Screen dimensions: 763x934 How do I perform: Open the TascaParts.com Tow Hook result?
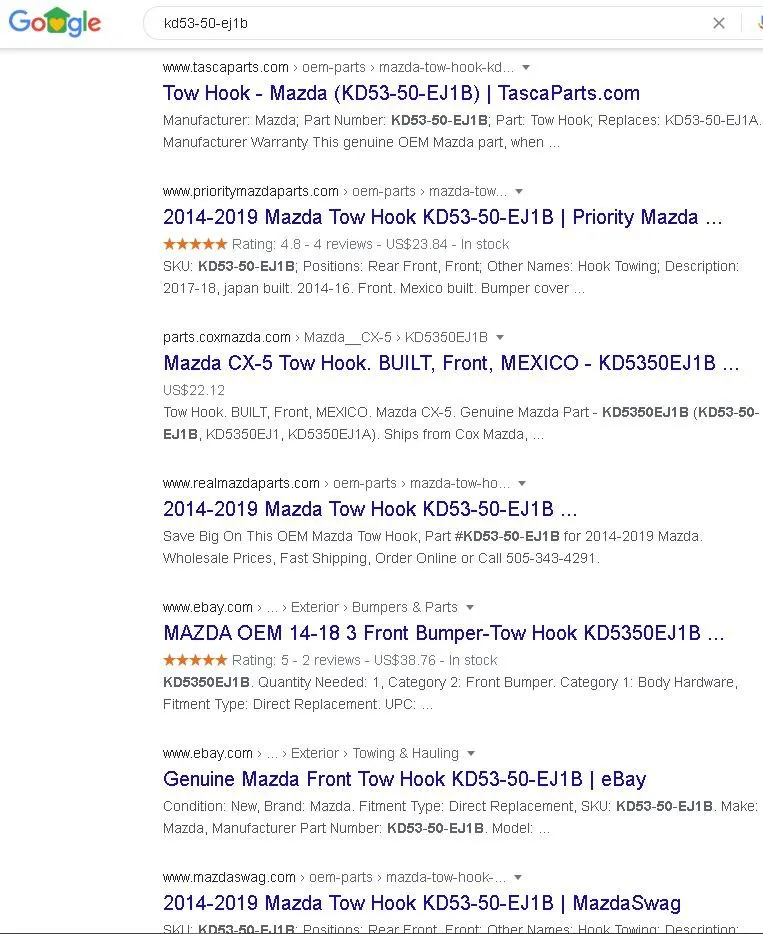point(401,93)
